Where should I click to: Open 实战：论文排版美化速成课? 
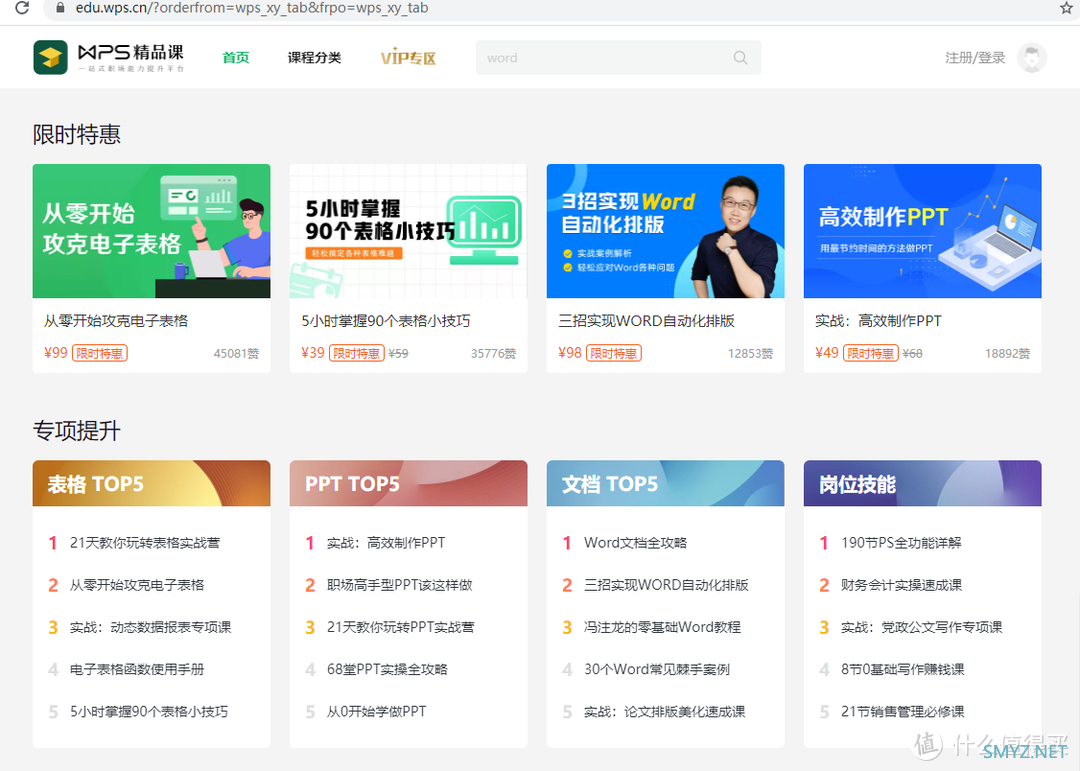coord(664,712)
